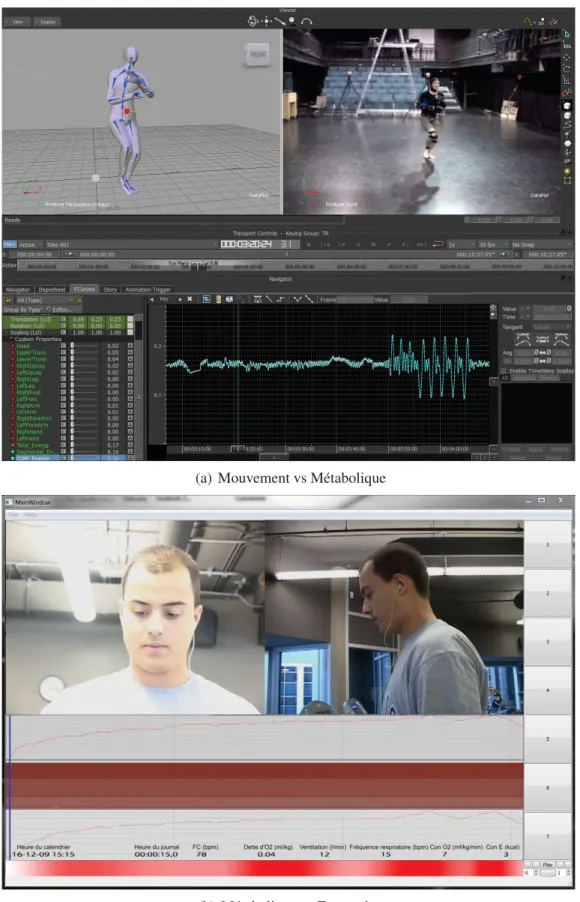Toggle the Enable TimeWarp Display checkbox

click(x=504, y=371)
